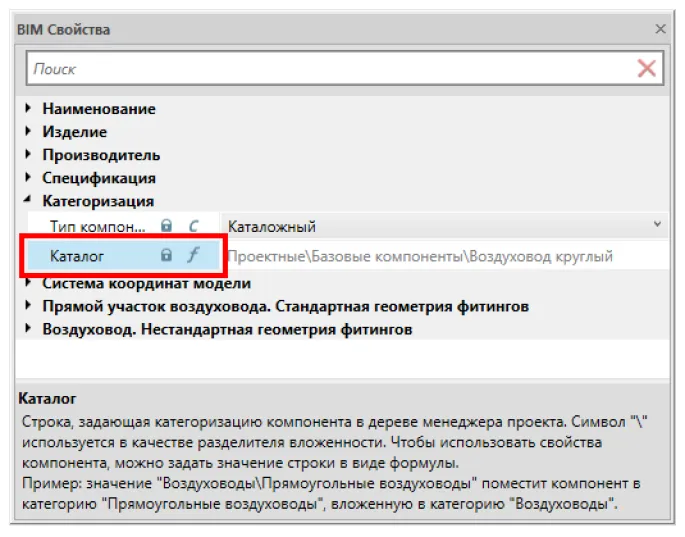Open the Каталожный dropdown list
Viewport: 685px width, 537px height.
[x=657, y=227]
